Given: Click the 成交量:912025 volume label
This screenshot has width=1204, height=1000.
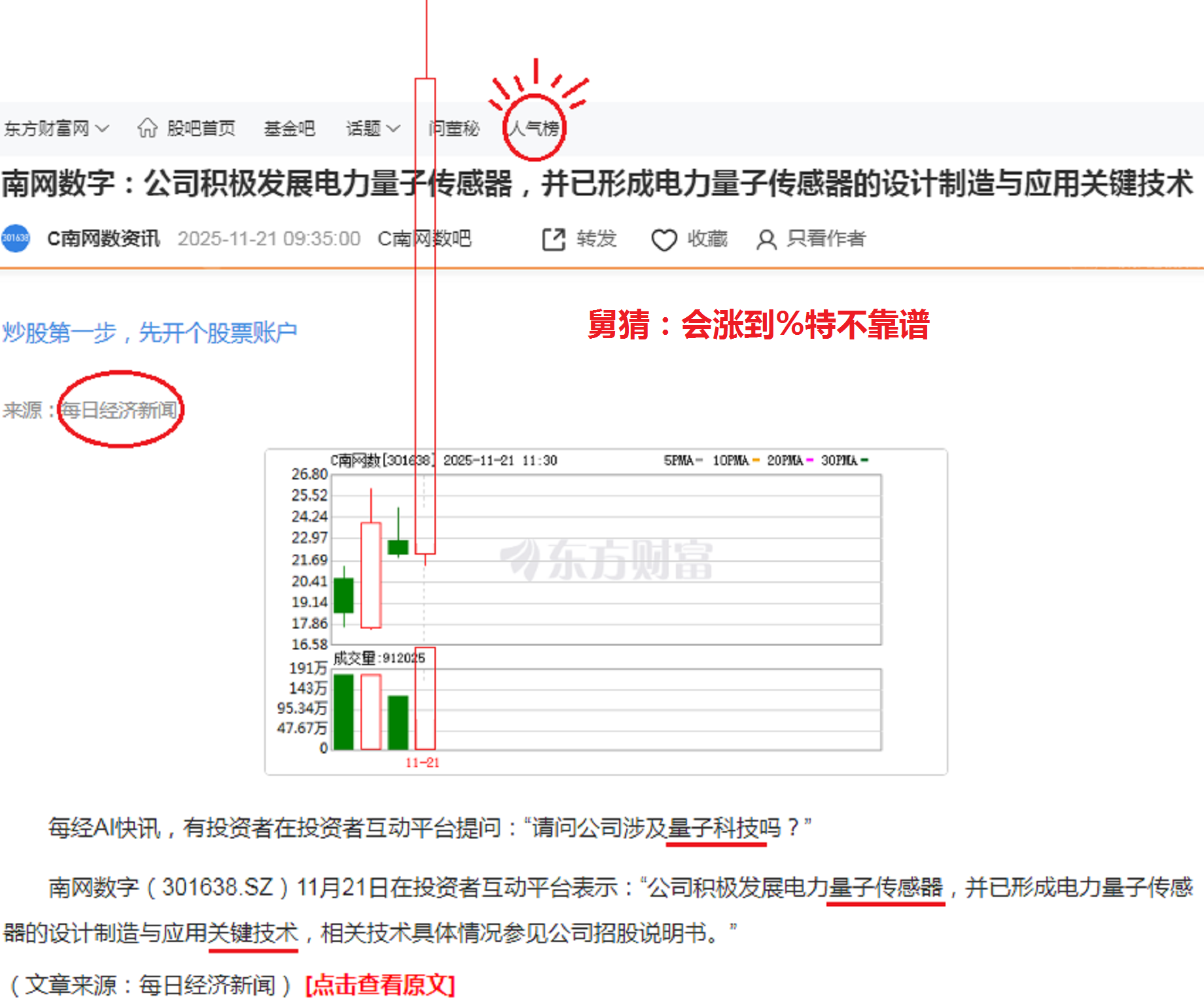Looking at the screenshot, I should click(x=380, y=658).
